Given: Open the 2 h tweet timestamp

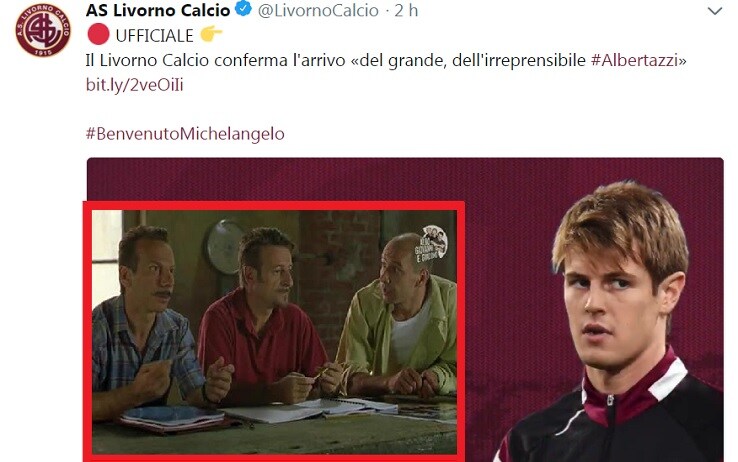Looking at the screenshot, I should tap(406, 10).
